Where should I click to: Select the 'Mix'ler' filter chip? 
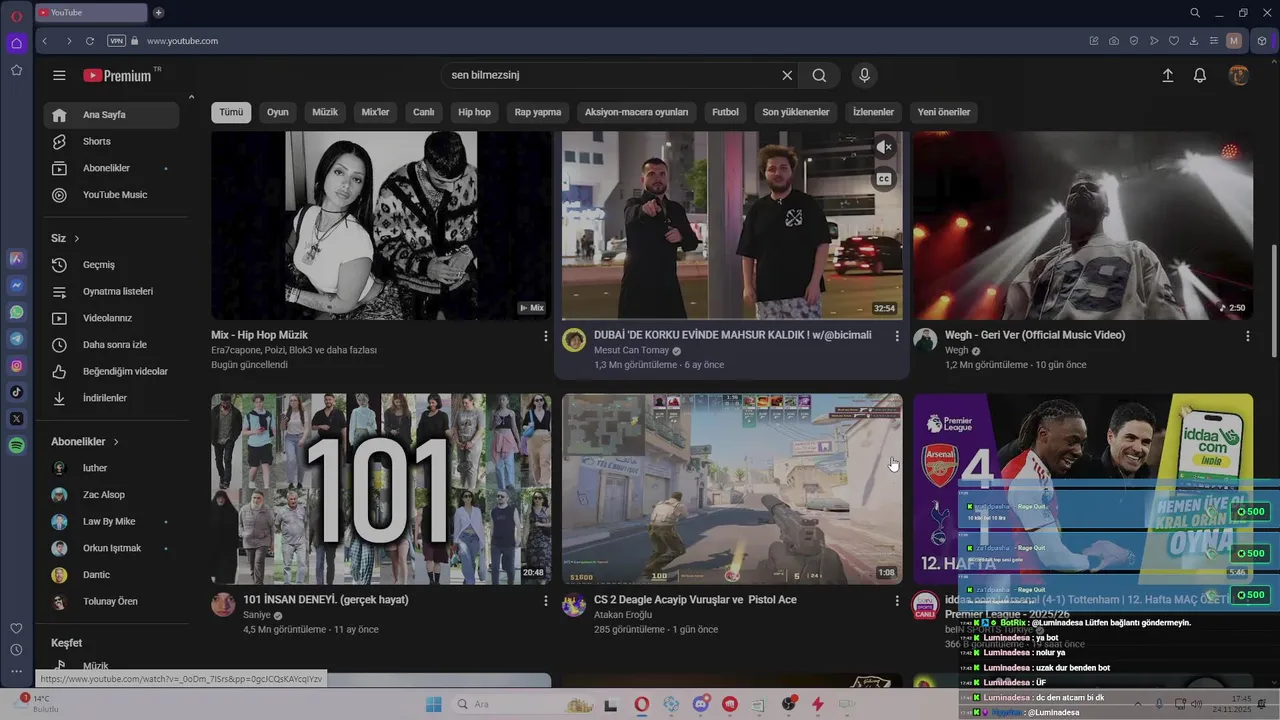375,112
